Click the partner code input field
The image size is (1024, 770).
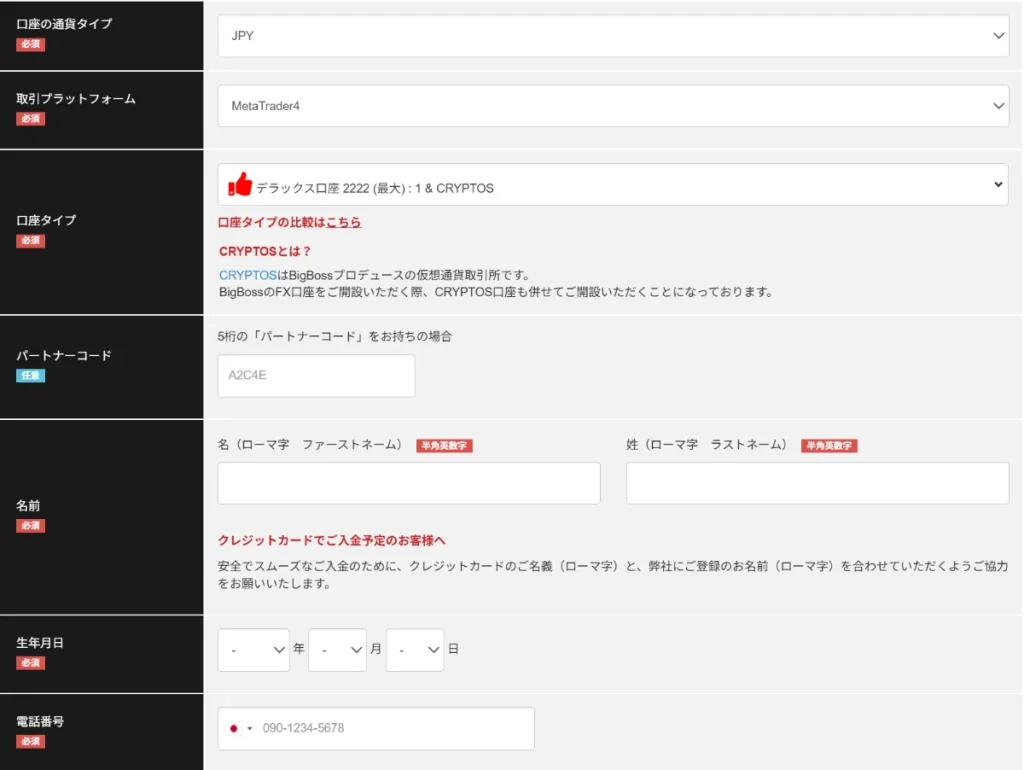point(316,376)
